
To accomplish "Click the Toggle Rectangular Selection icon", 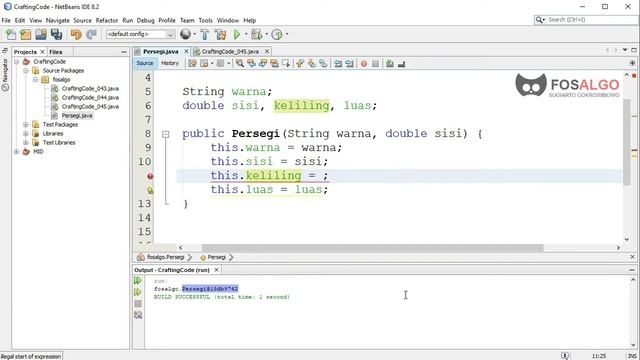I will tap(286, 63).
